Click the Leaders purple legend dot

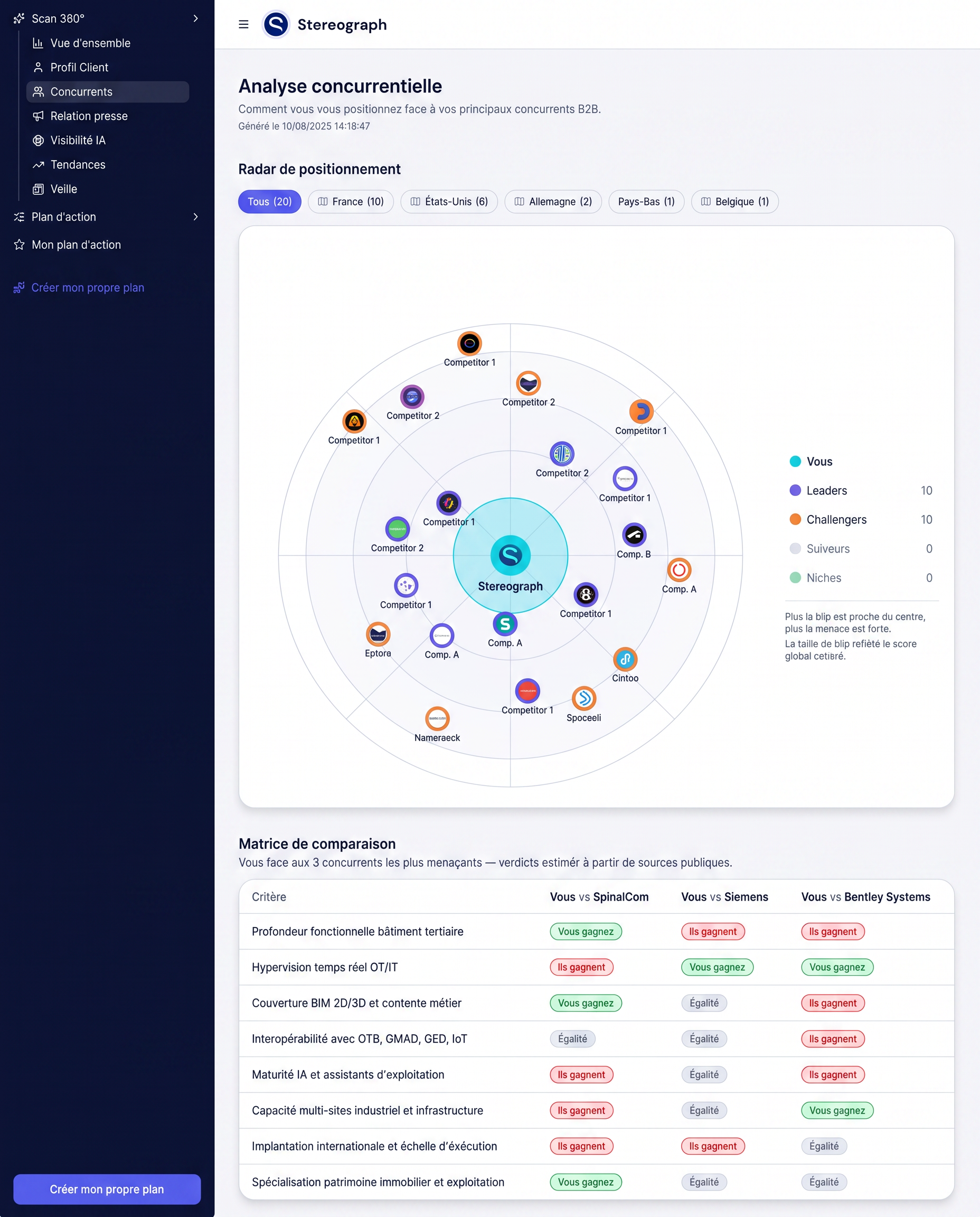coord(795,490)
